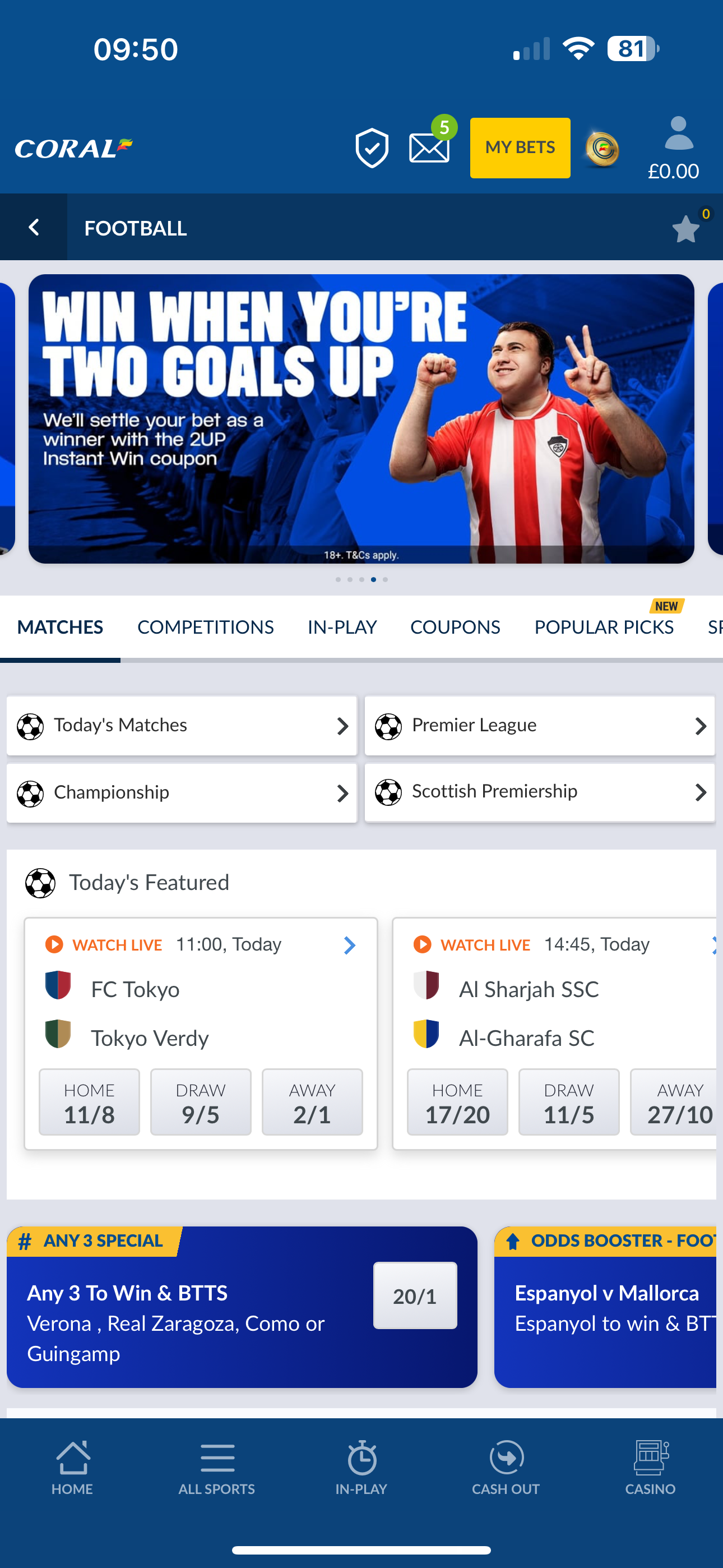Select the last banner carousel dot

click(x=385, y=579)
